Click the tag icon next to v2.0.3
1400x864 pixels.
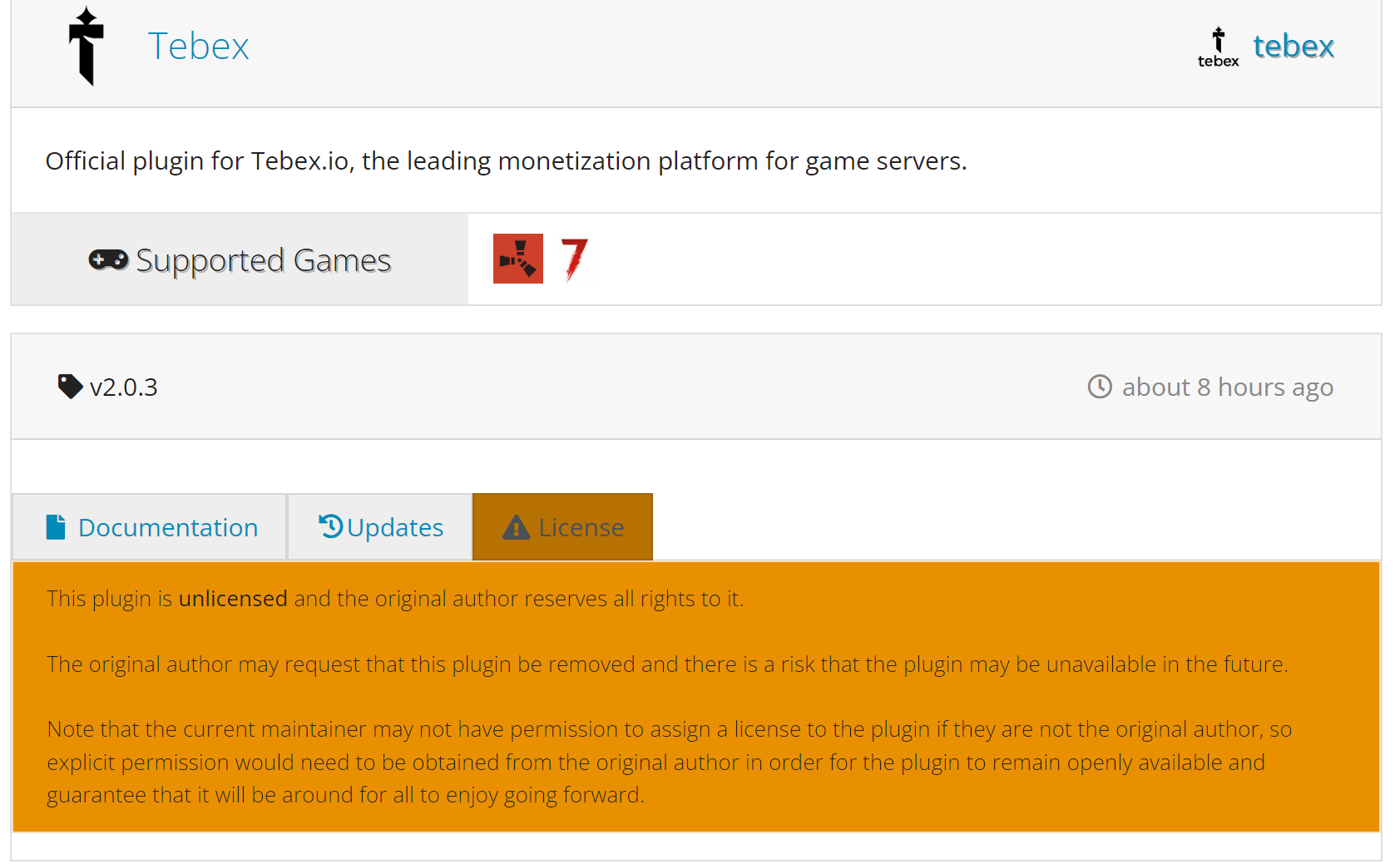click(x=70, y=385)
